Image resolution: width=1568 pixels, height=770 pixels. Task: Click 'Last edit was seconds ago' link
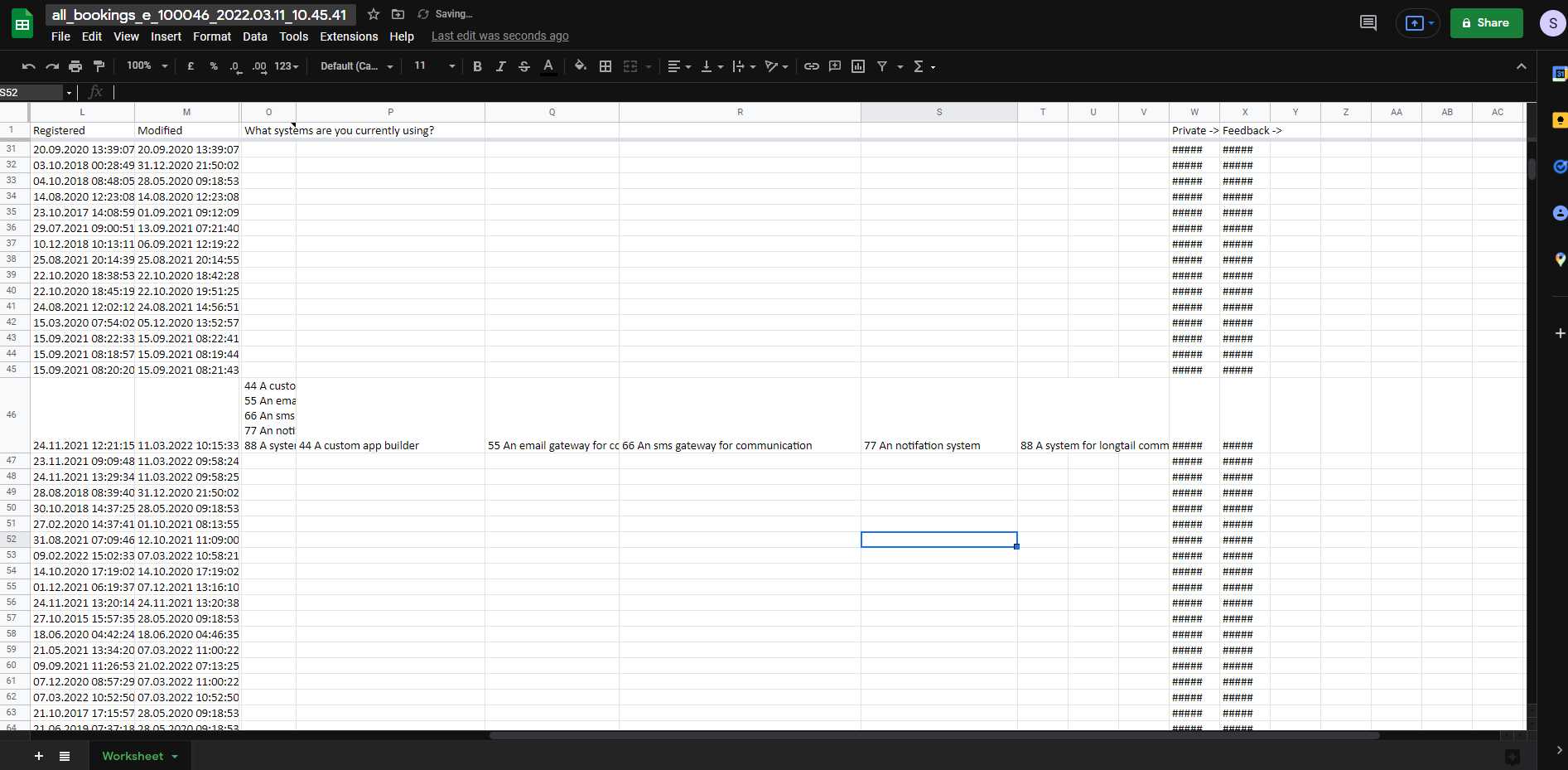[x=499, y=36]
